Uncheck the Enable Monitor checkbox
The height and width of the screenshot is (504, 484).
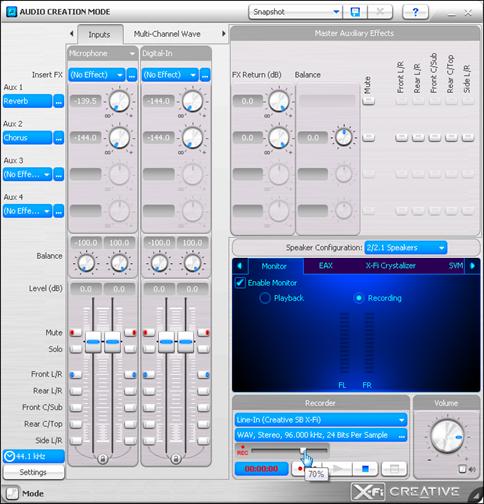240,283
